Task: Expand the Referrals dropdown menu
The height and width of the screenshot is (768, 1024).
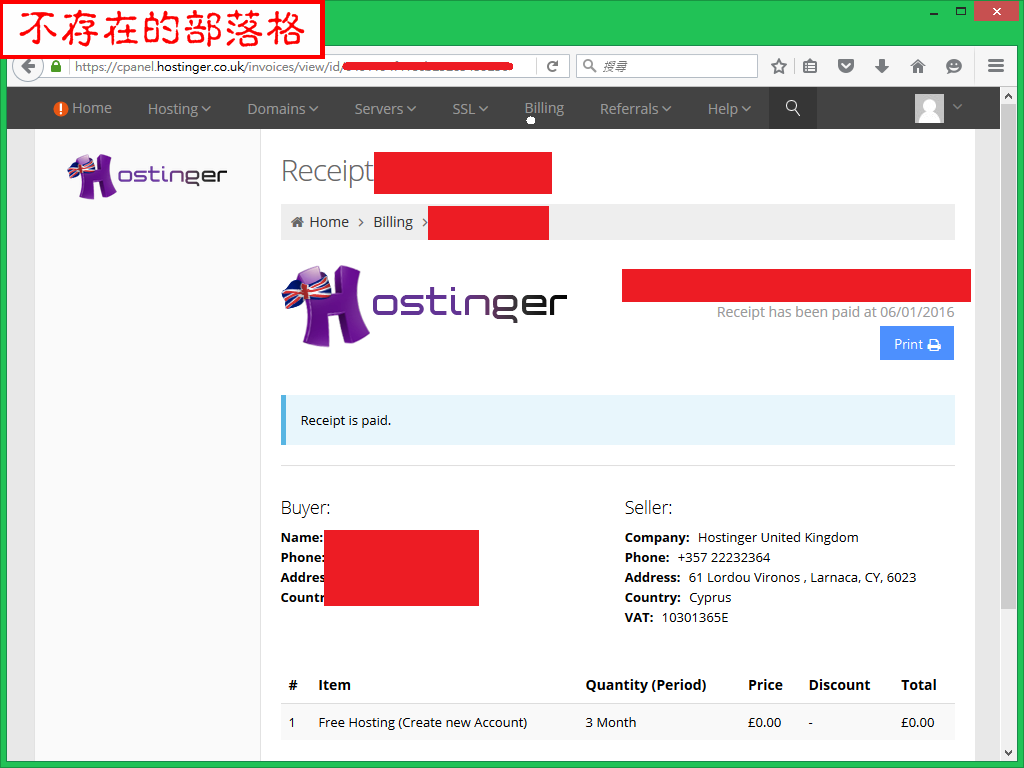Action: [x=635, y=109]
